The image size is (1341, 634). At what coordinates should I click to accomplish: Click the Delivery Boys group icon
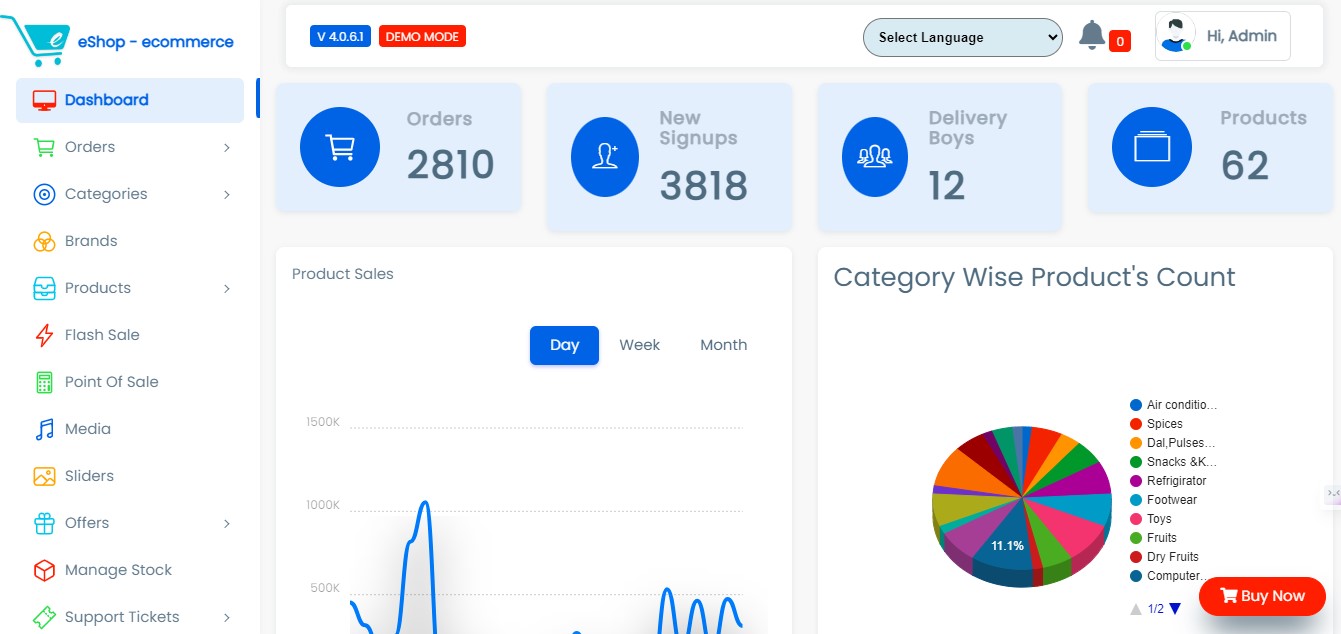tap(874, 156)
